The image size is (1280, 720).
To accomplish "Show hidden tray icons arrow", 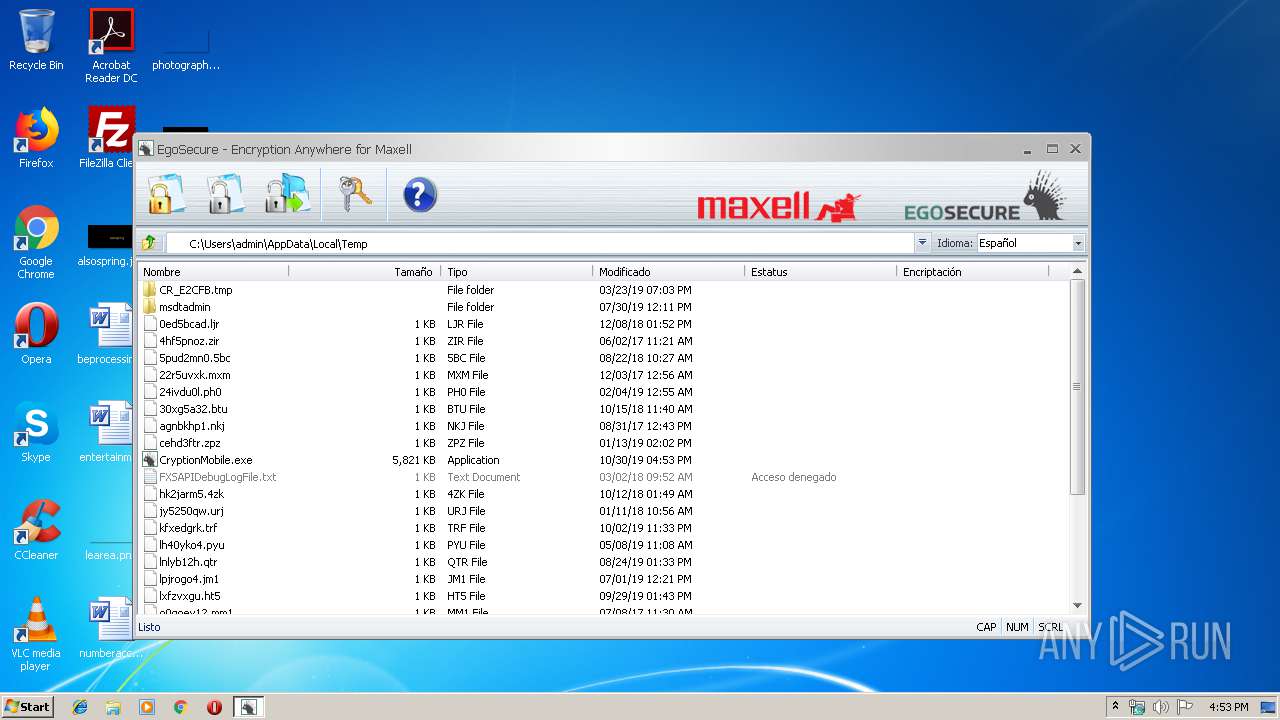I will pyautogui.click(x=1115, y=707).
